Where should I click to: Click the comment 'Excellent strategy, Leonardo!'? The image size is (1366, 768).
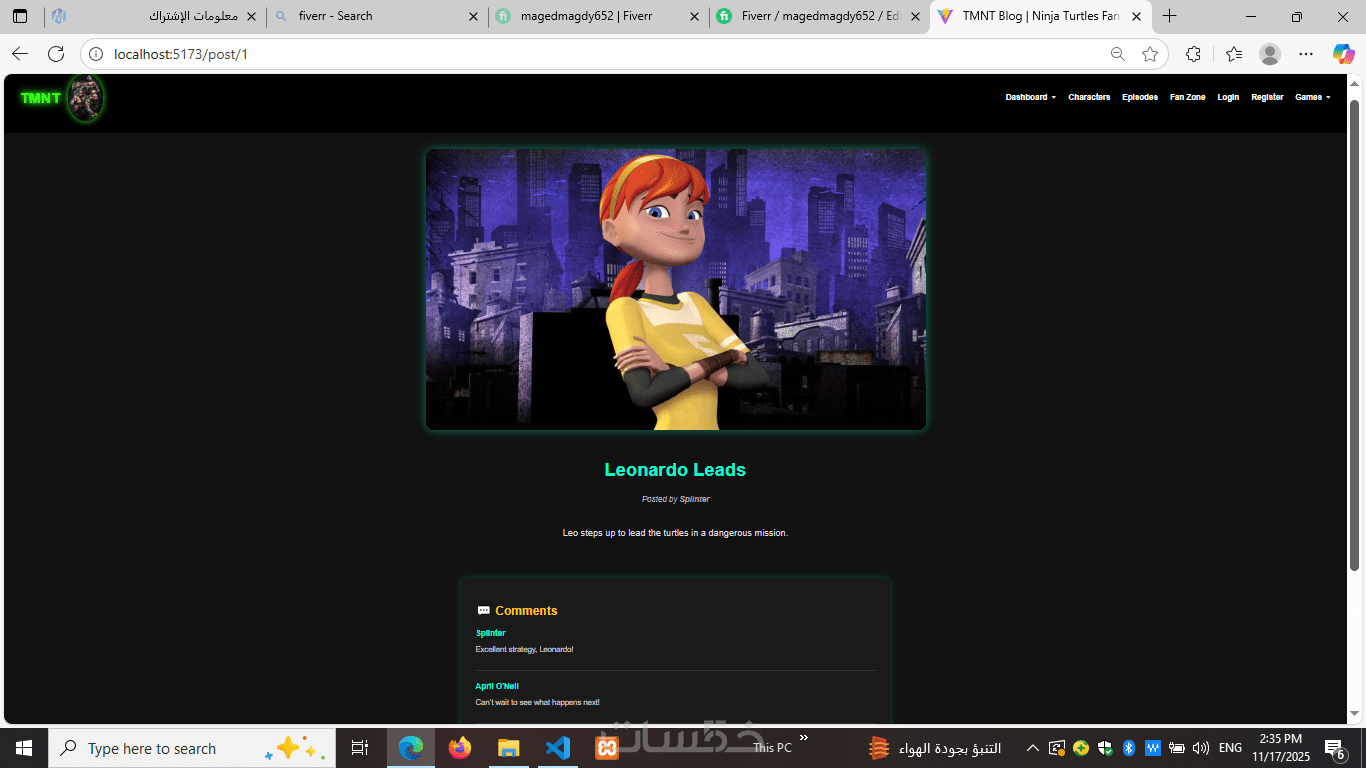pyautogui.click(x=525, y=650)
